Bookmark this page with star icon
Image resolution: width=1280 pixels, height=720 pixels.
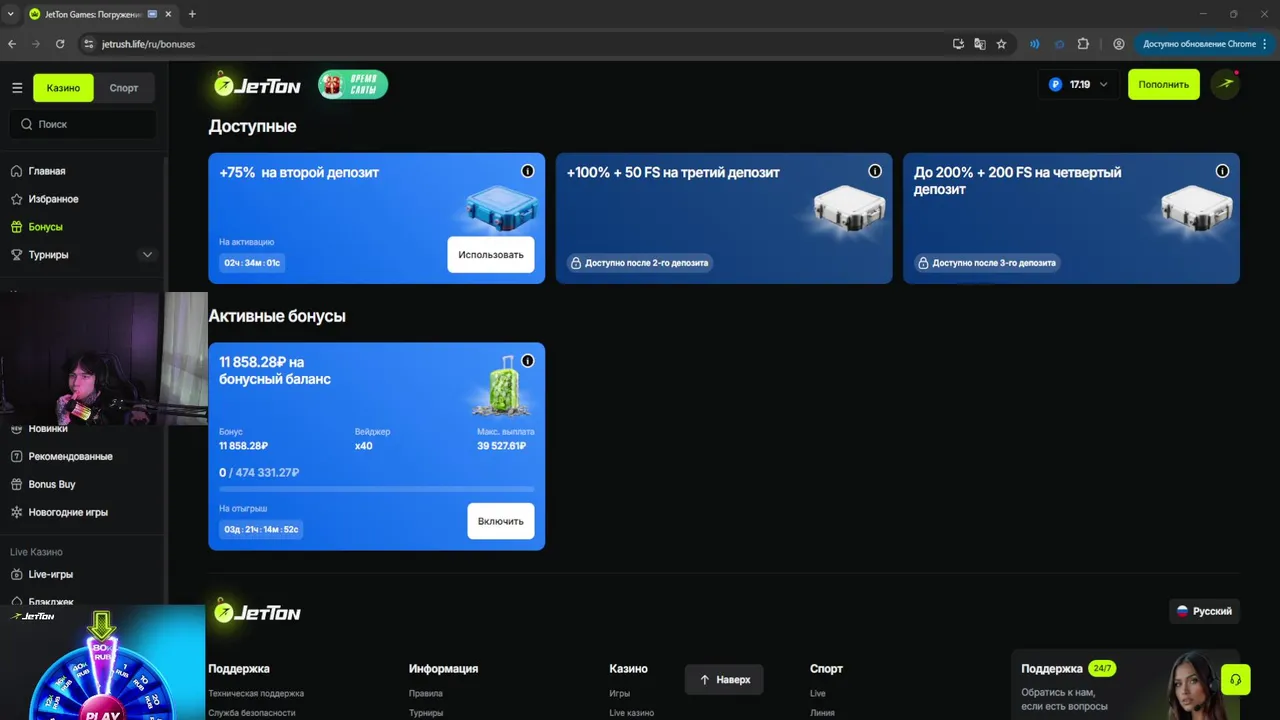coord(1001,44)
